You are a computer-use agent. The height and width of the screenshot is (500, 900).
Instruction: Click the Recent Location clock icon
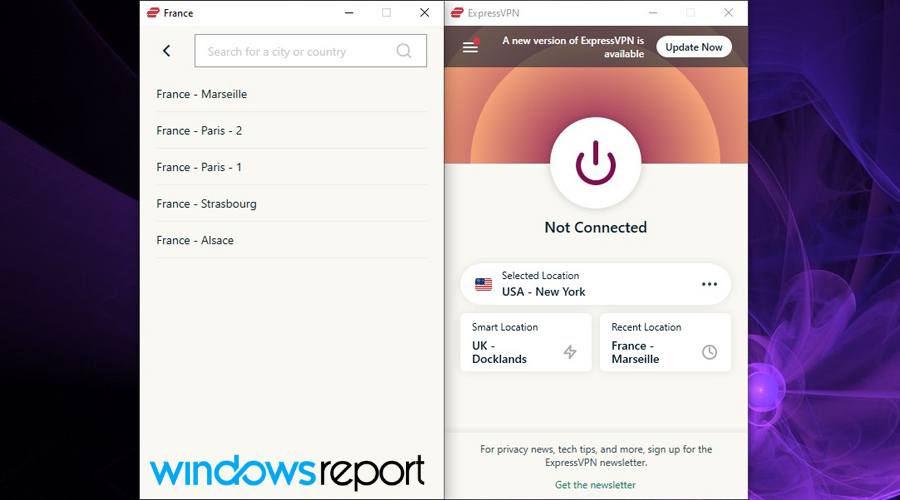(709, 352)
